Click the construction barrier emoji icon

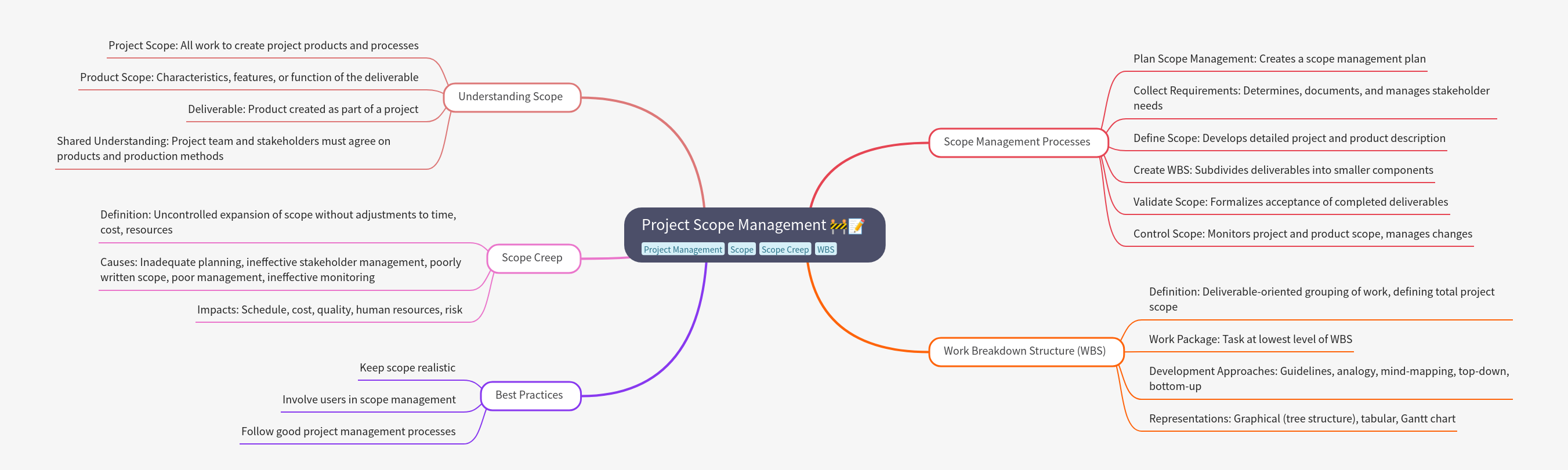coord(838,226)
